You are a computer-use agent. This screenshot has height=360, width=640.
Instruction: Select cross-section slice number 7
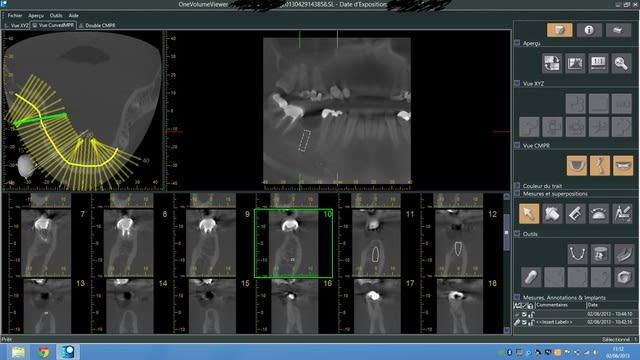pyautogui.click(x=46, y=243)
